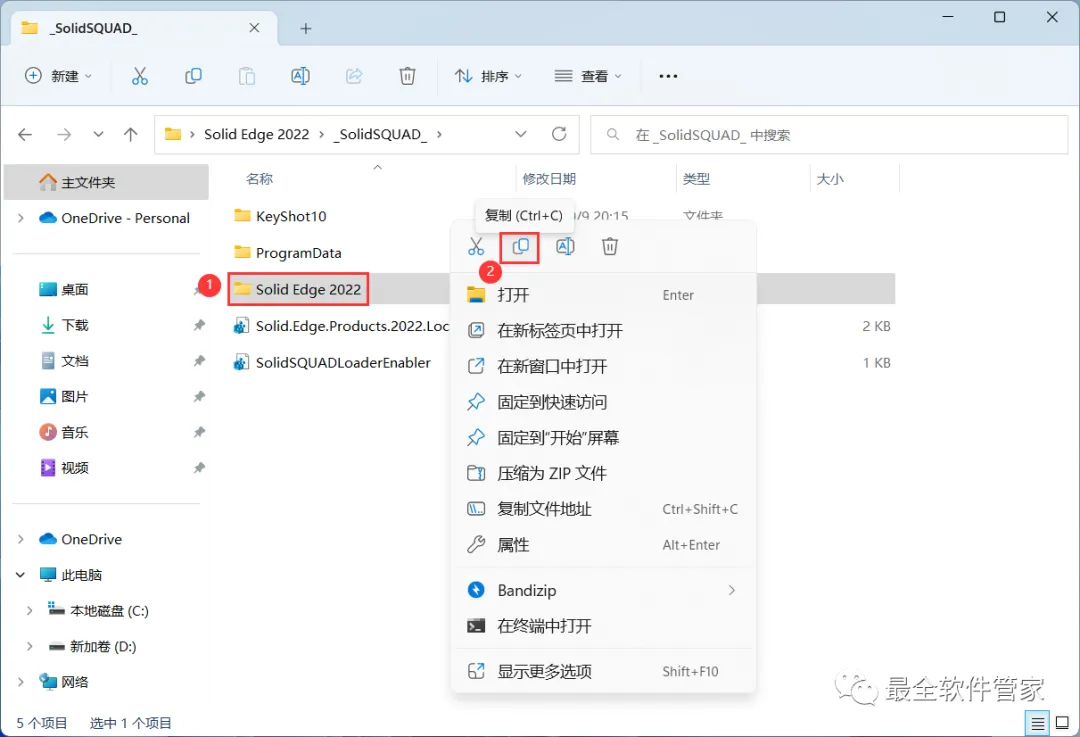Click the Cut icon in the toolbar

[x=140, y=76]
